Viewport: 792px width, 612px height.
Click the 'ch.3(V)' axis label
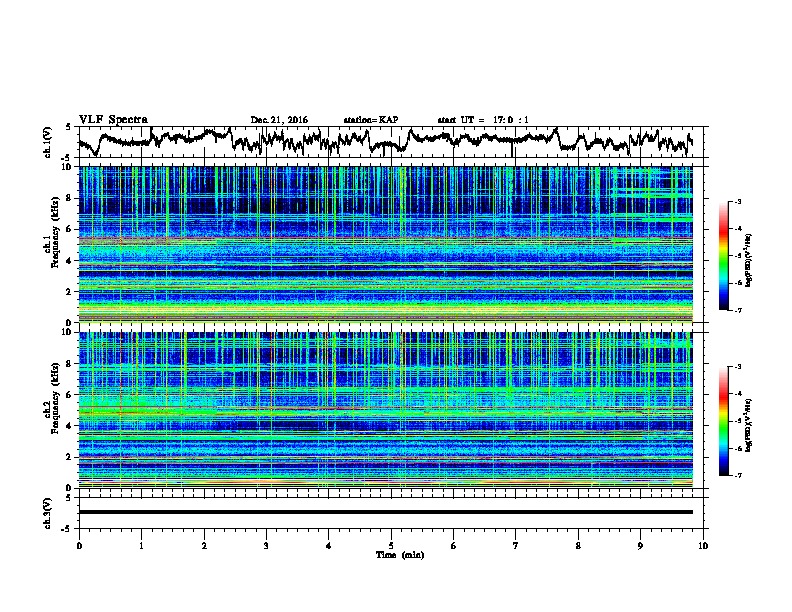48,513
